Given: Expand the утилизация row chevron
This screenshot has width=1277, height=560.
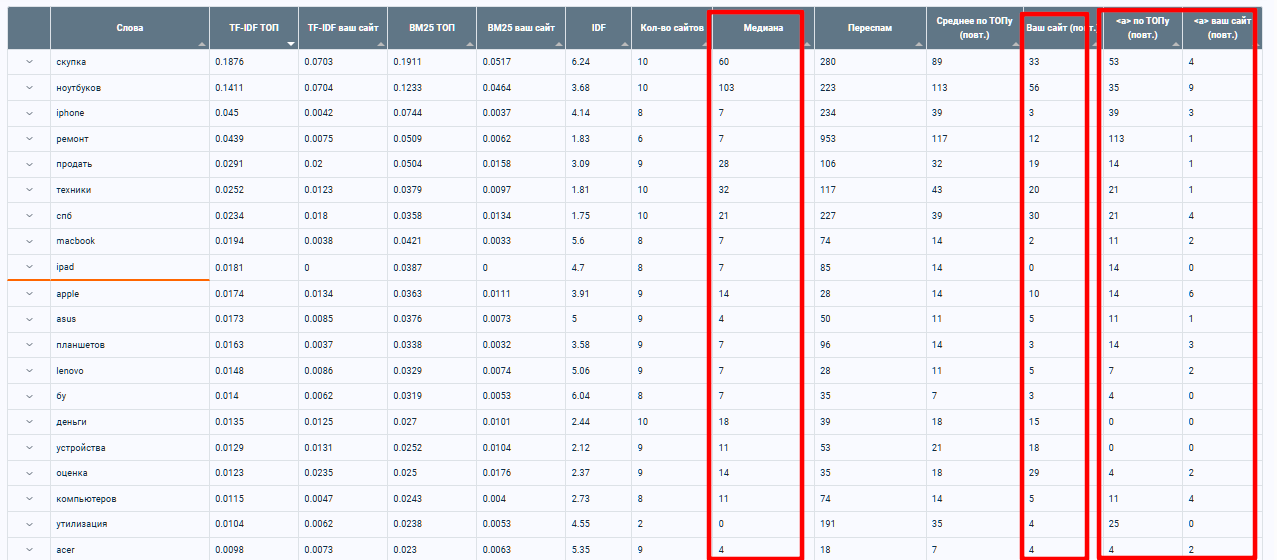Looking at the screenshot, I should coord(29,524).
